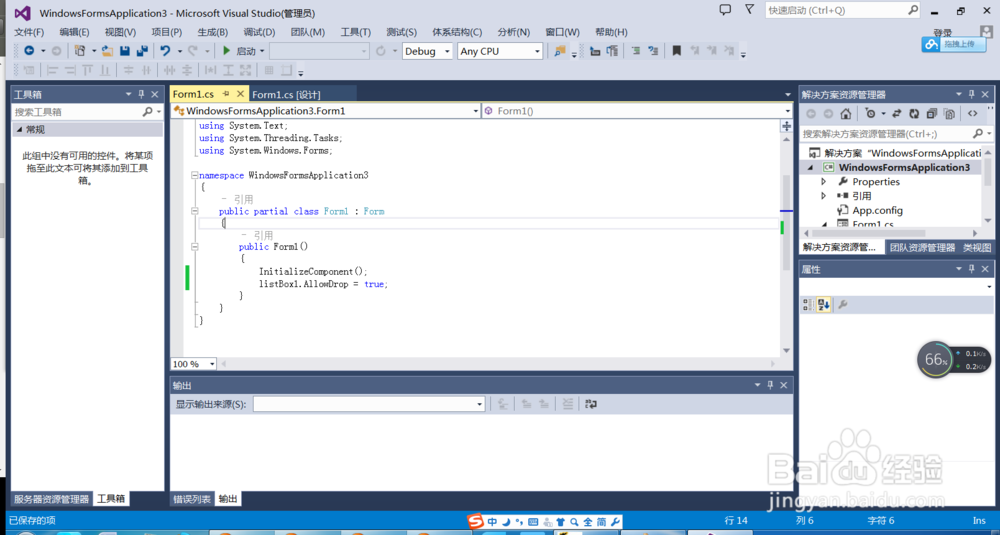Viewport: 1000px width, 535px height.
Task: Toggle auto-hide pin on Solution Explorer
Action: pyautogui.click(x=972, y=94)
